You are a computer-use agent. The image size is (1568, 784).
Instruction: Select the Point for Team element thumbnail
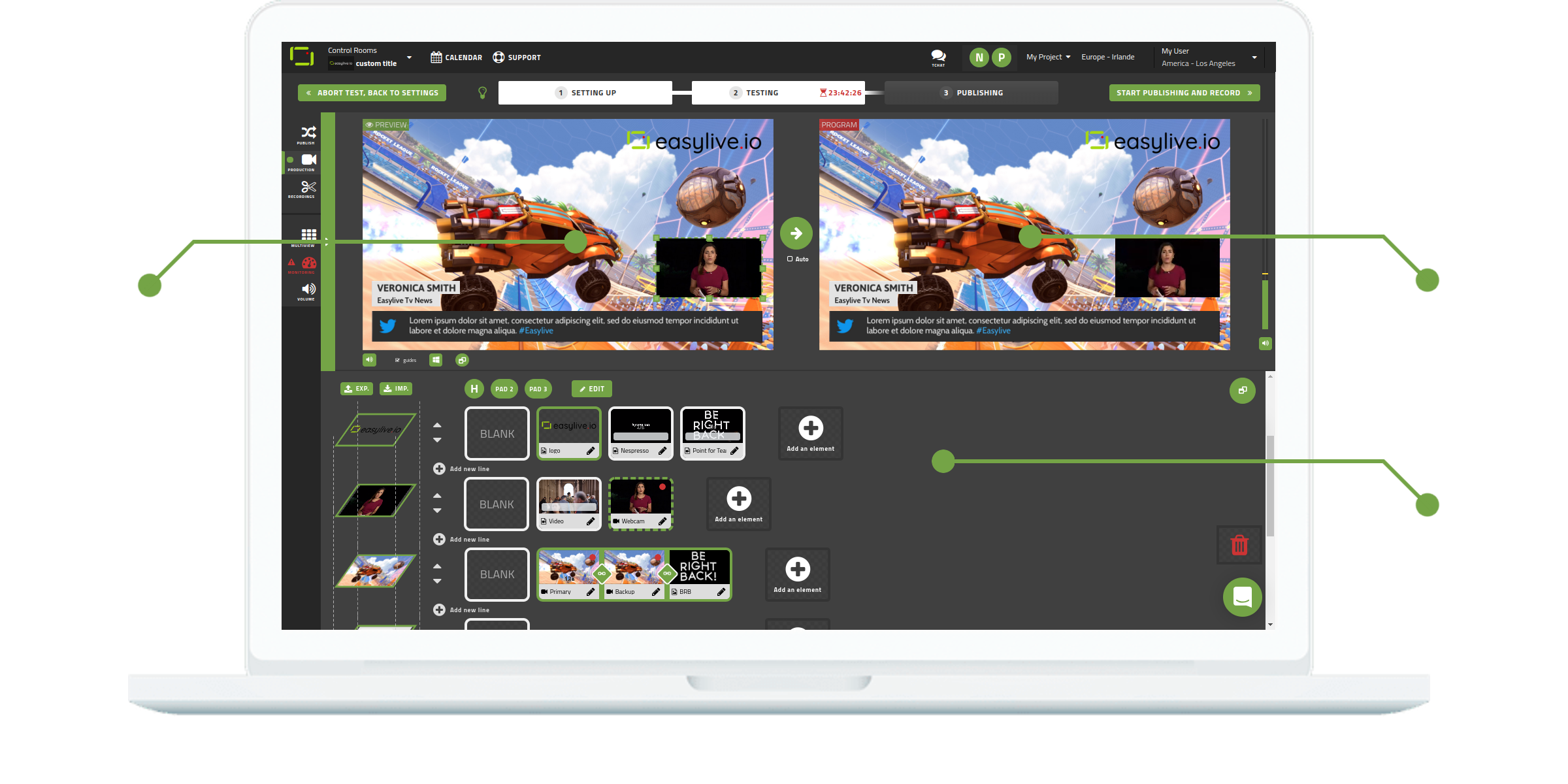(712, 425)
